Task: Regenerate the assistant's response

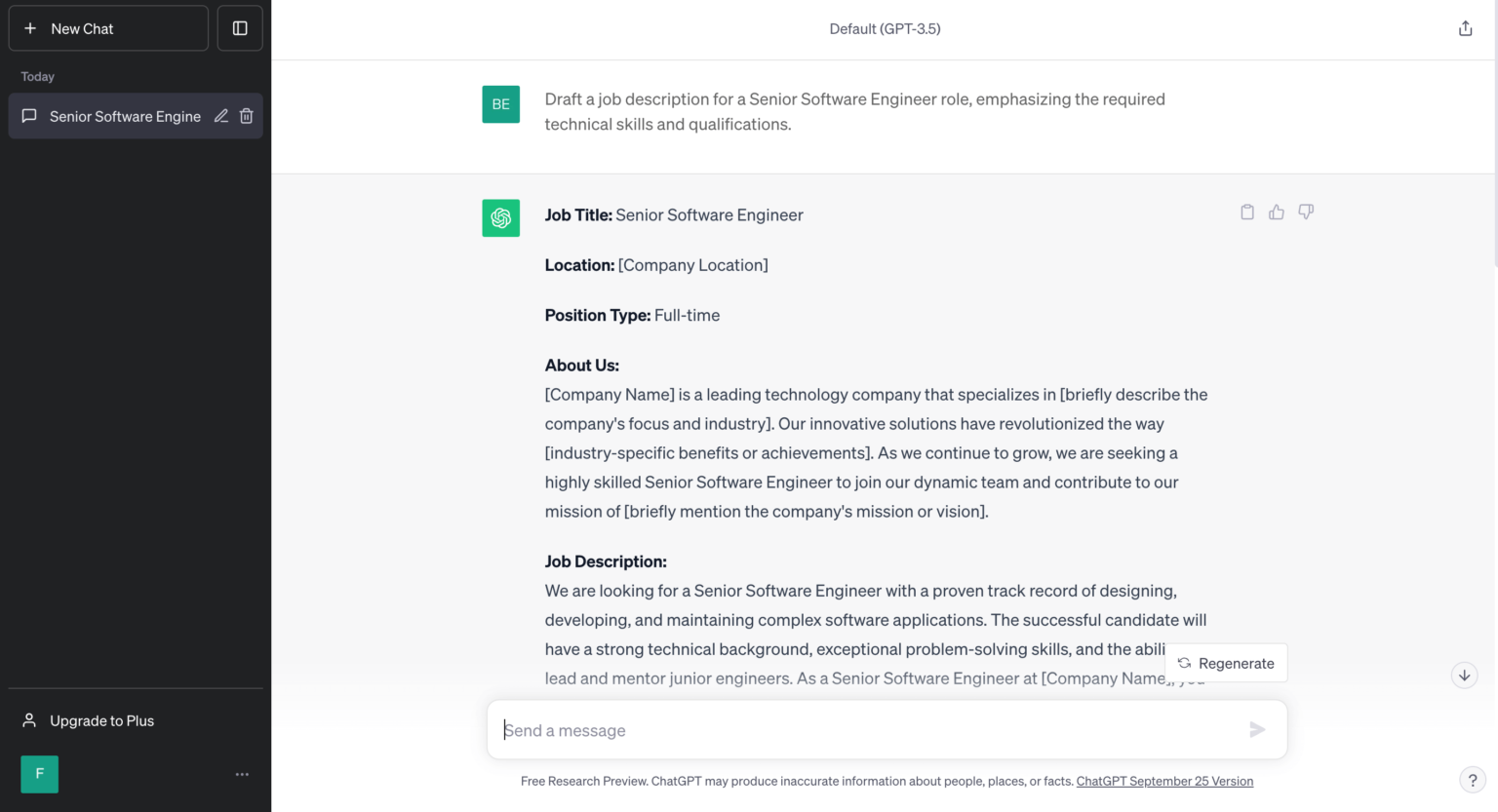Action: [x=1226, y=663]
